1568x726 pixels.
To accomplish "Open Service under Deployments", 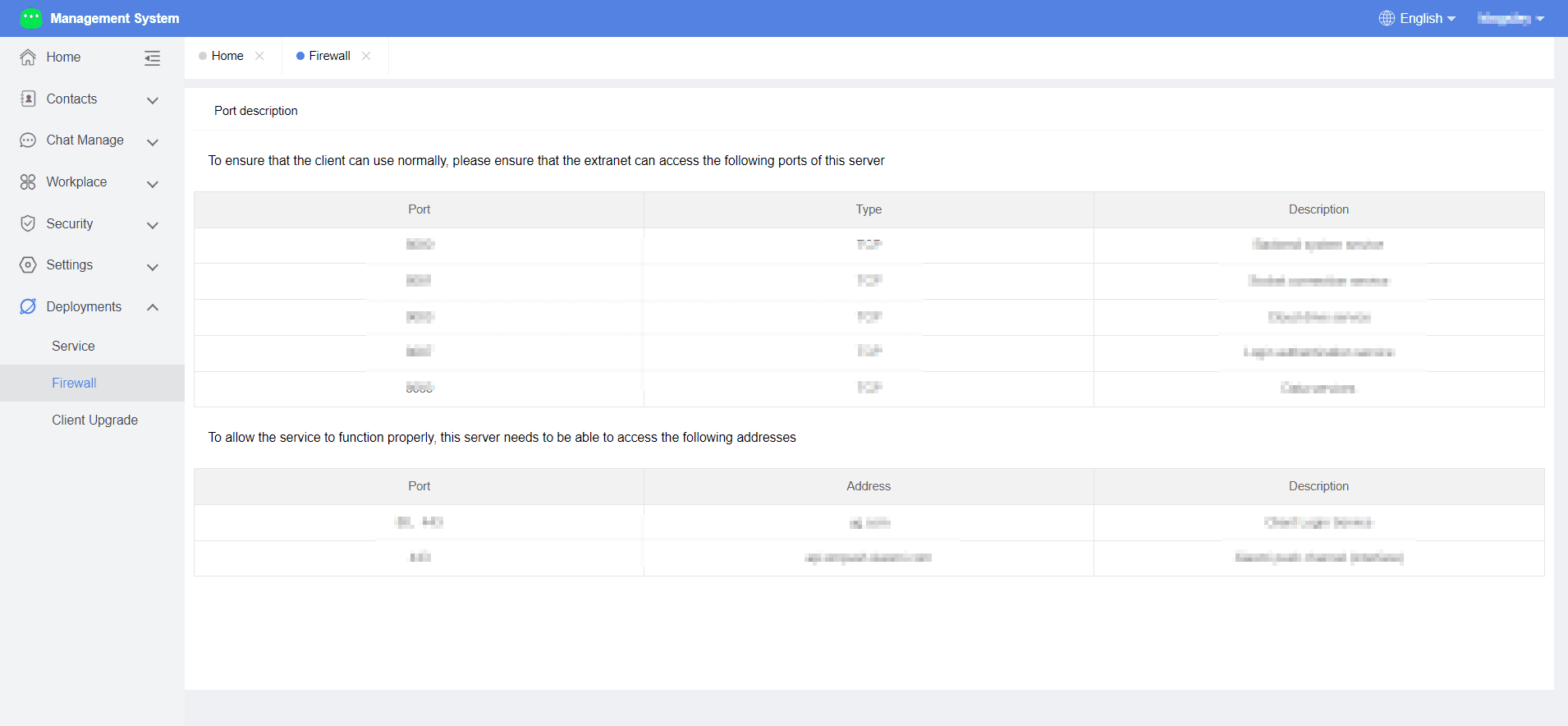I will click(73, 347).
